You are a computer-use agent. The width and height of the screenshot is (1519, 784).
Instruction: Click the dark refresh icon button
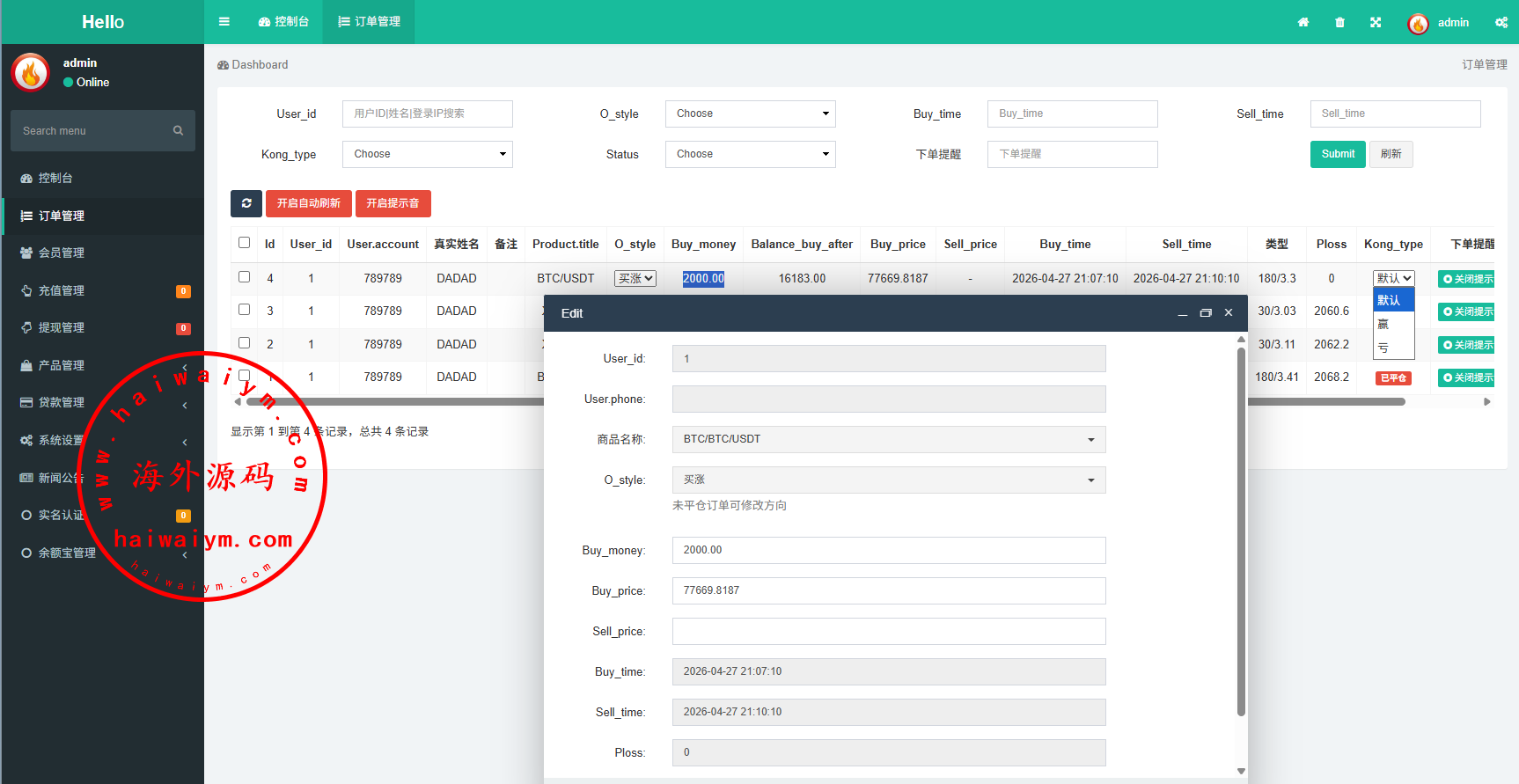point(246,203)
